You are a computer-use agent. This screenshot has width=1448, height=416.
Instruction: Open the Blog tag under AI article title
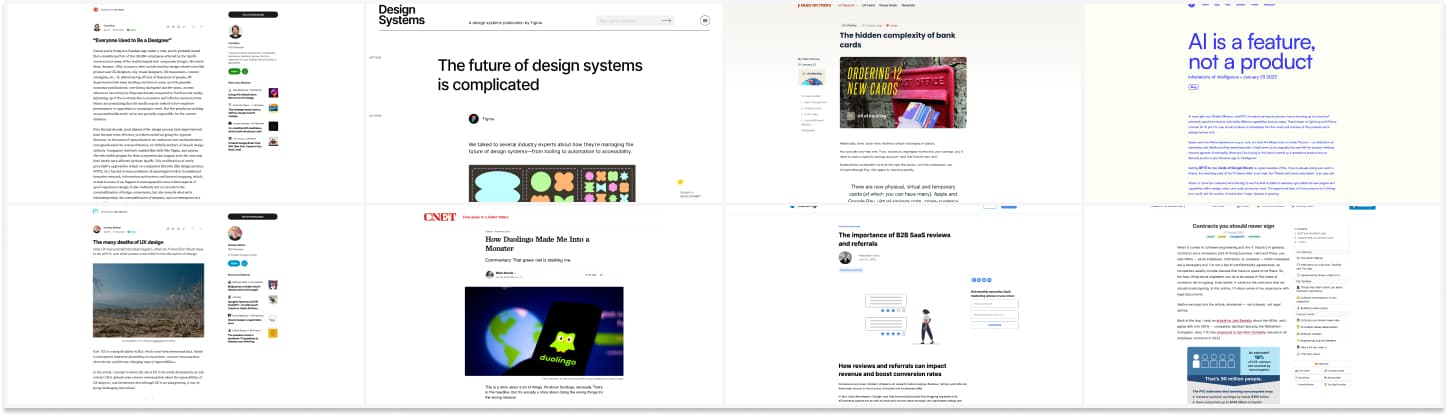point(1193,87)
